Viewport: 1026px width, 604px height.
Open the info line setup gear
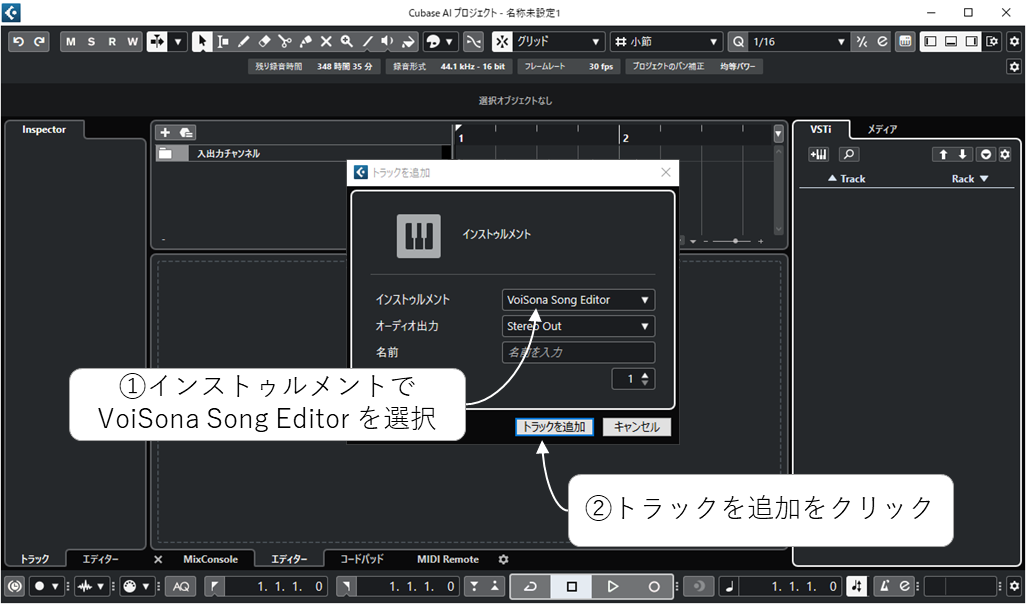[x=1014, y=67]
